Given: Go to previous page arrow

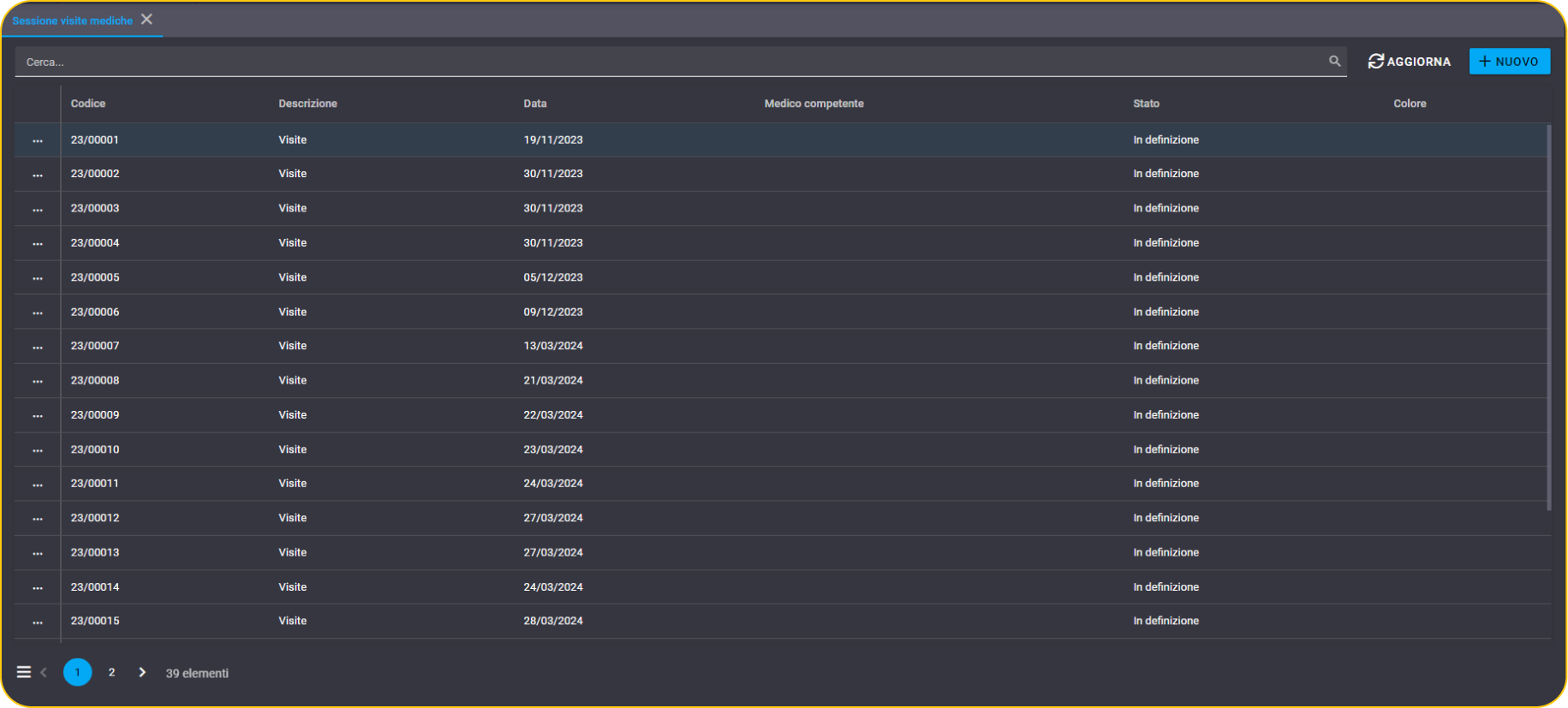Looking at the screenshot, I should point(44,672).
